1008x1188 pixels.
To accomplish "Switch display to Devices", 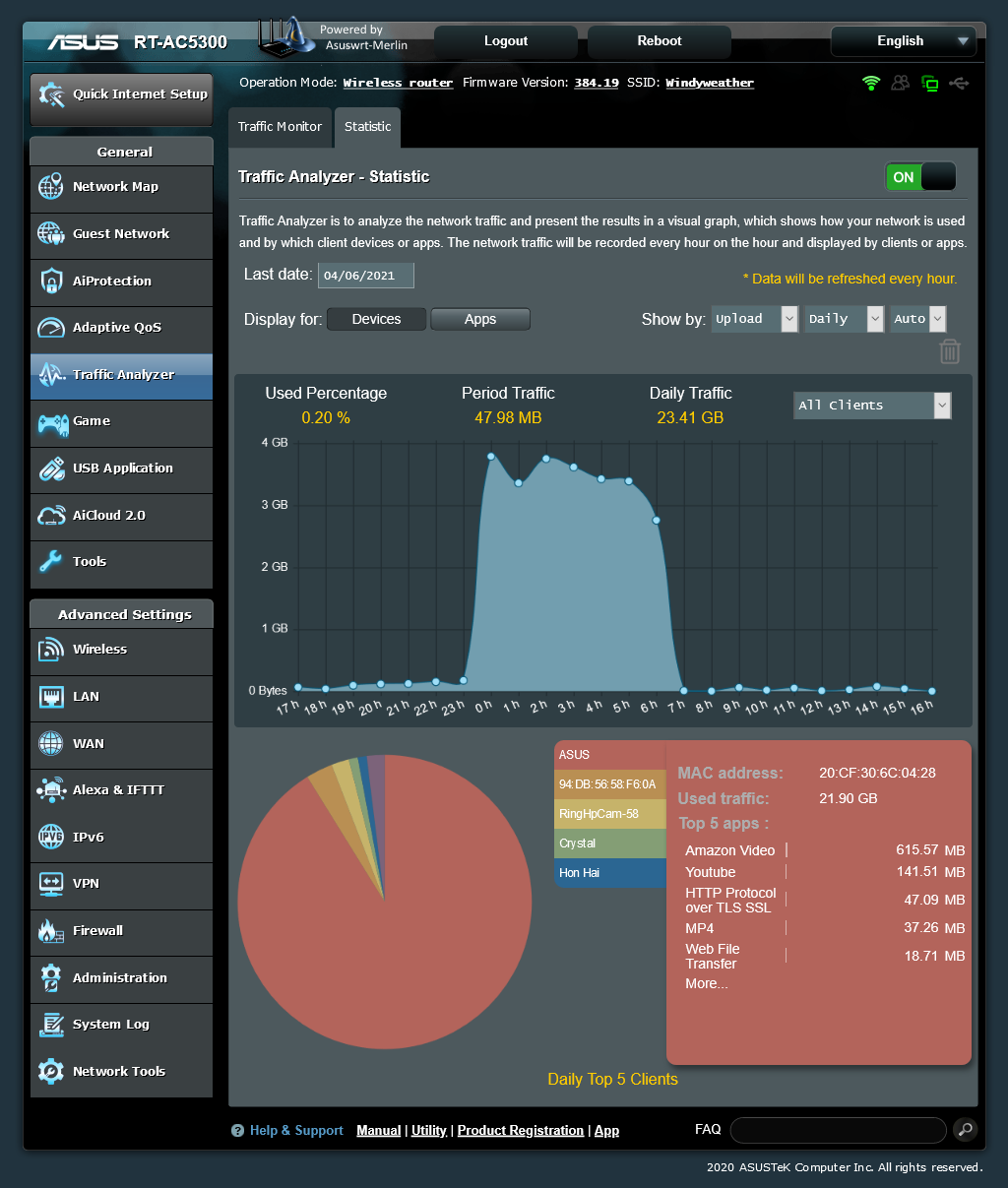I will (x=376, y=319).
